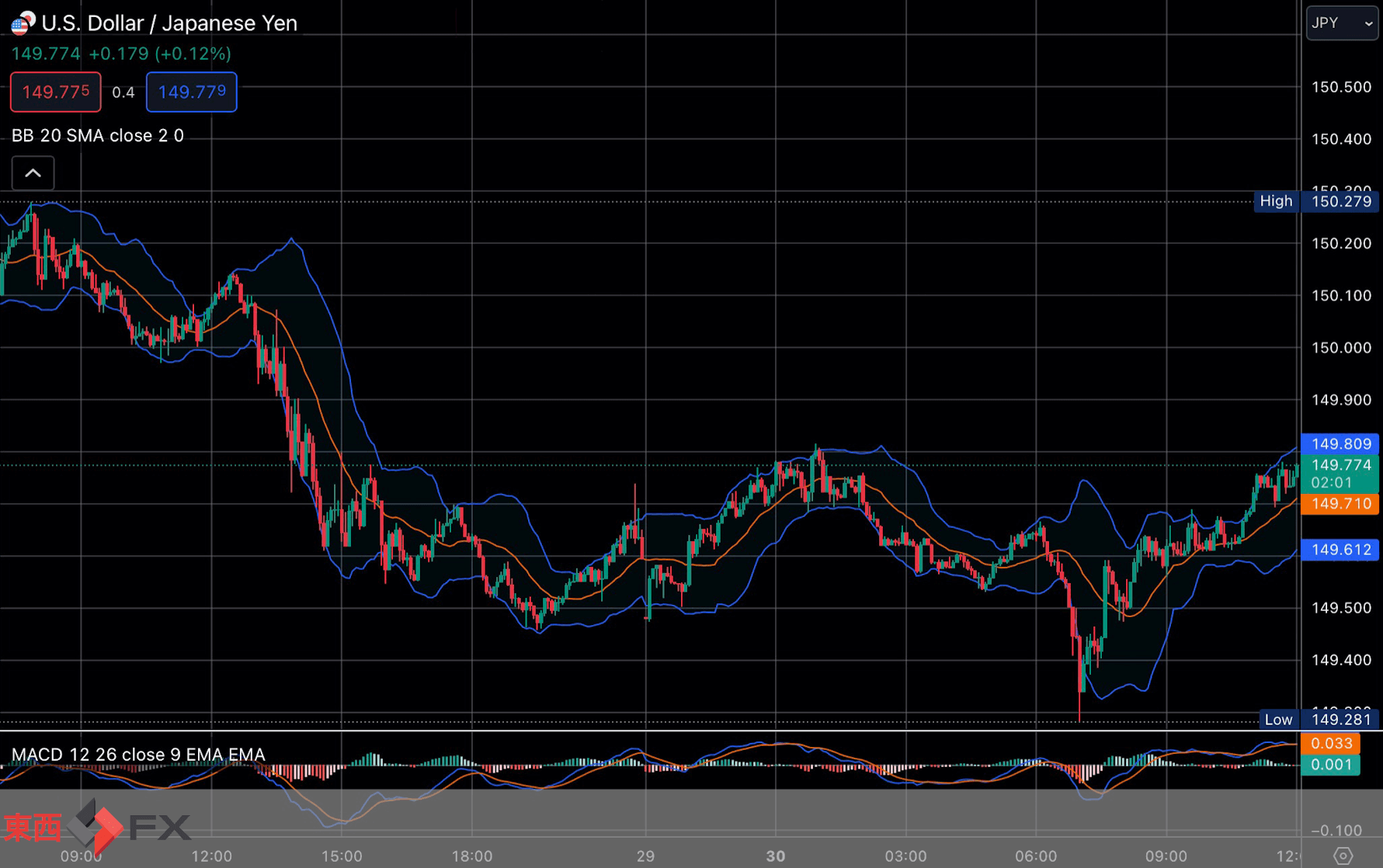Select the MACD 12 26 close indicator label

click(x=138, y=755)
